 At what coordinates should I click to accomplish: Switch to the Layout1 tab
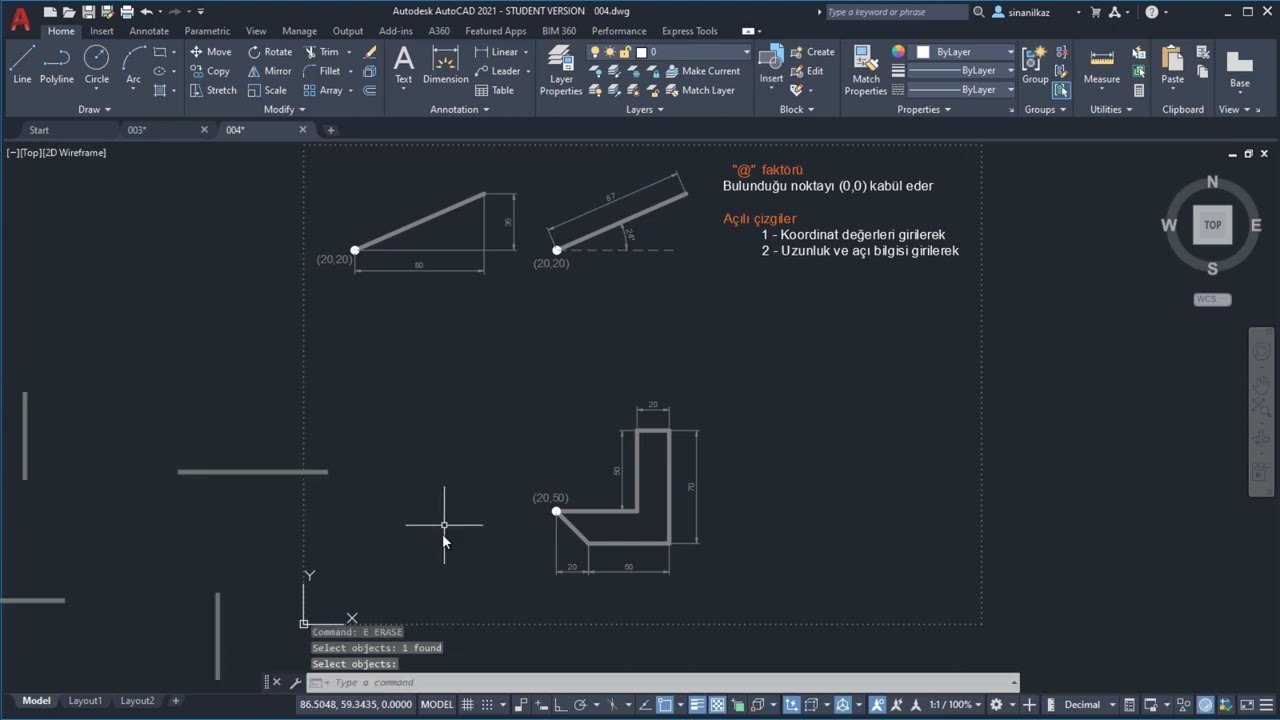(x=85, y=701)
